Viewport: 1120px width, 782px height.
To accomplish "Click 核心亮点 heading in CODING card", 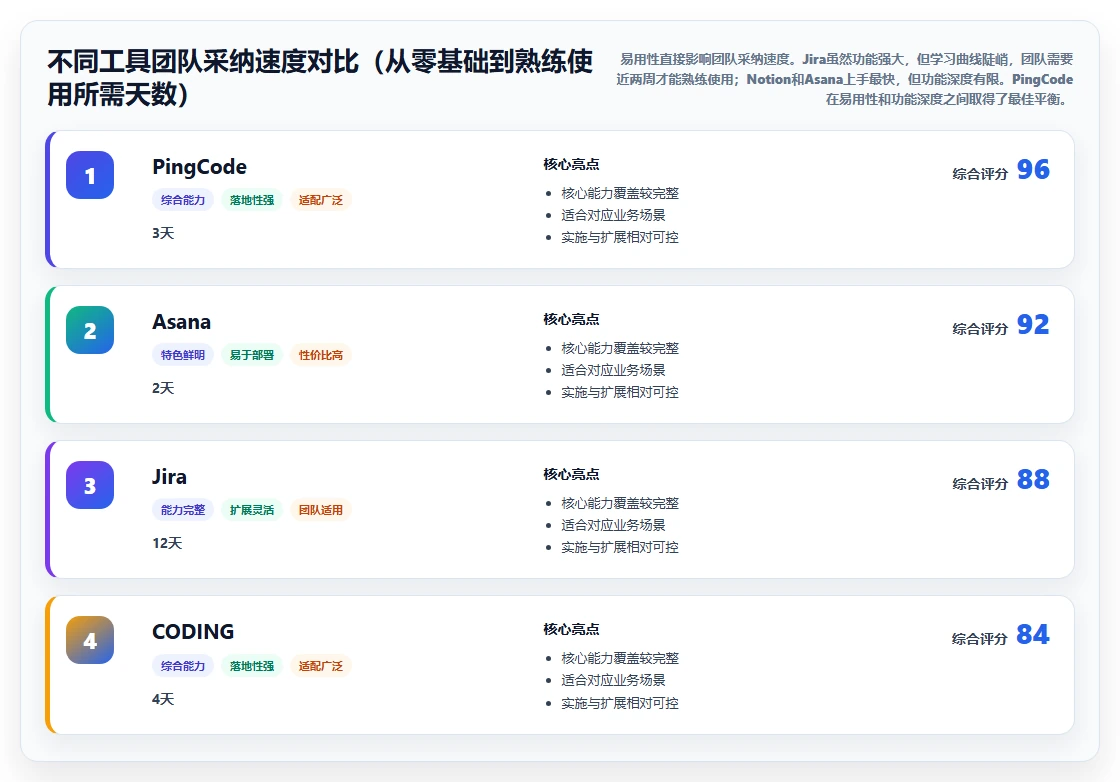I will coord(571,629).
